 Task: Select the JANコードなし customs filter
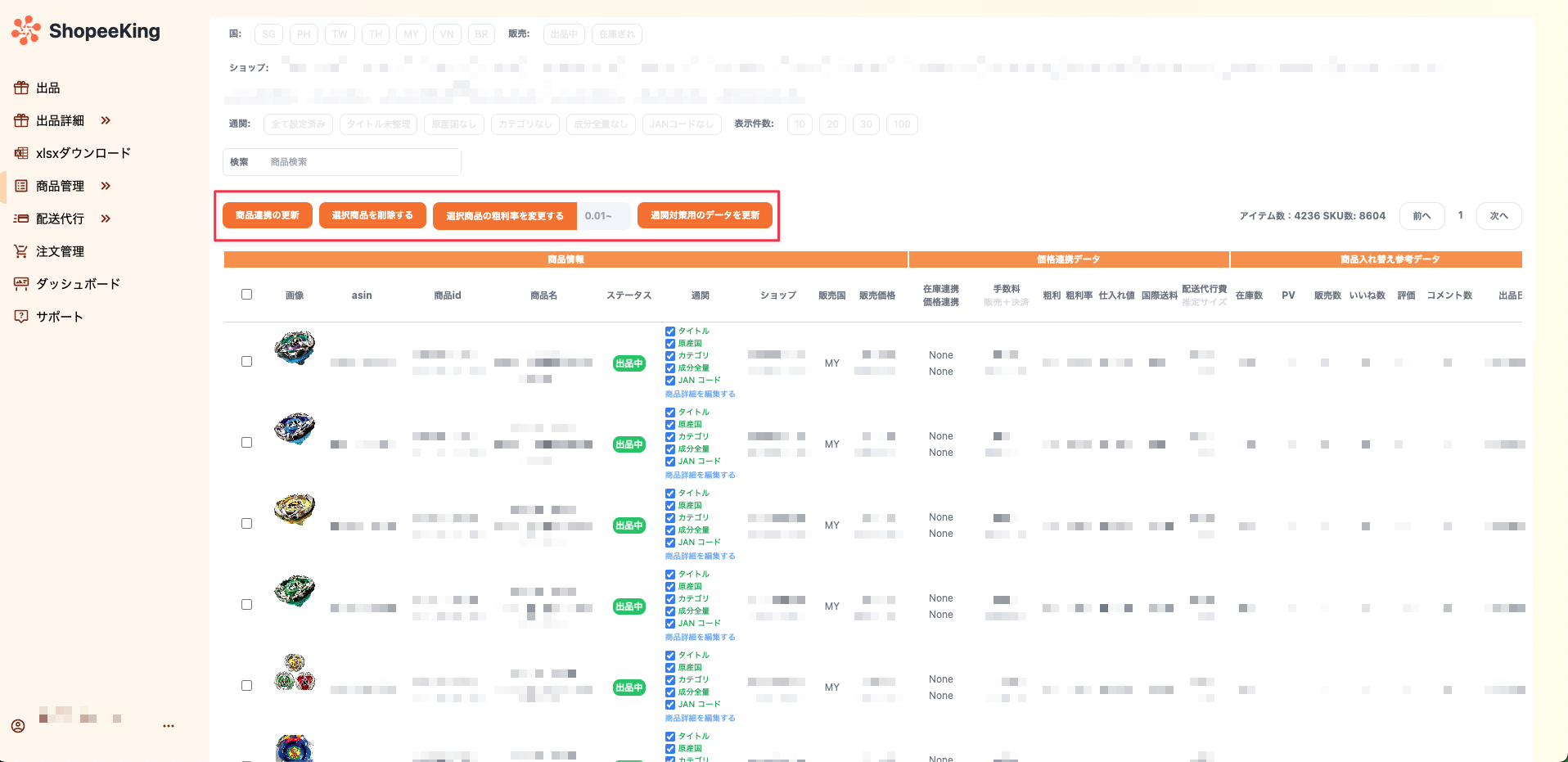tap(682, 124)
